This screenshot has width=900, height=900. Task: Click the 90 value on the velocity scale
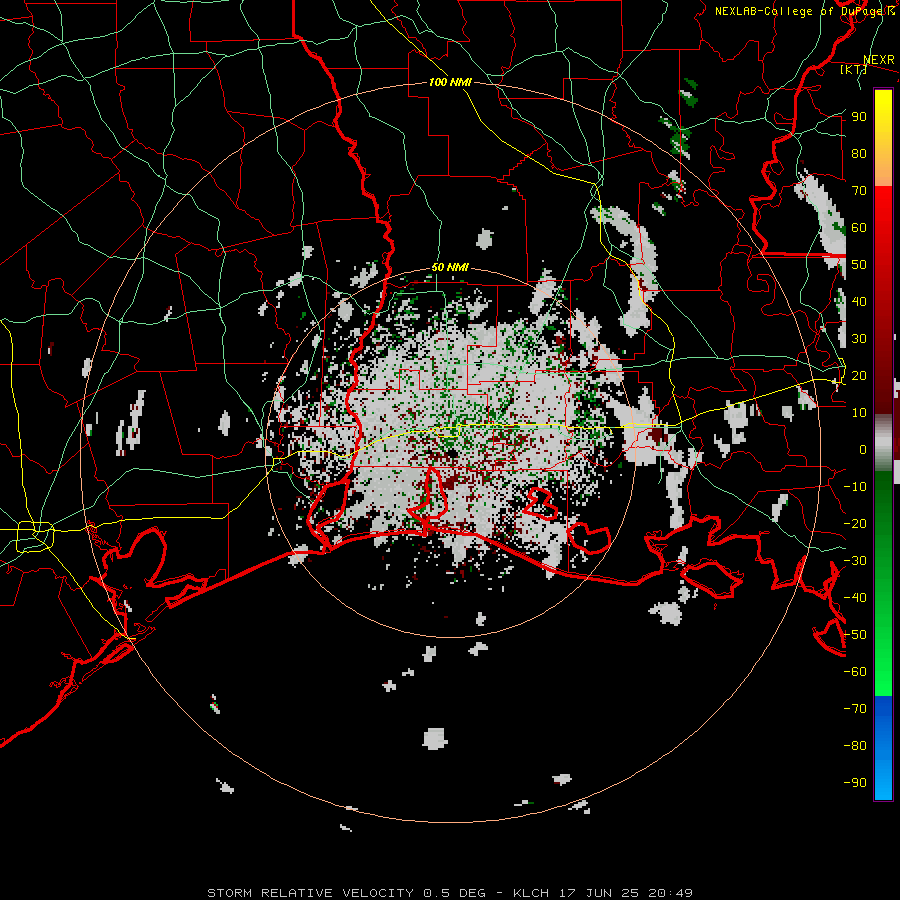859,117
